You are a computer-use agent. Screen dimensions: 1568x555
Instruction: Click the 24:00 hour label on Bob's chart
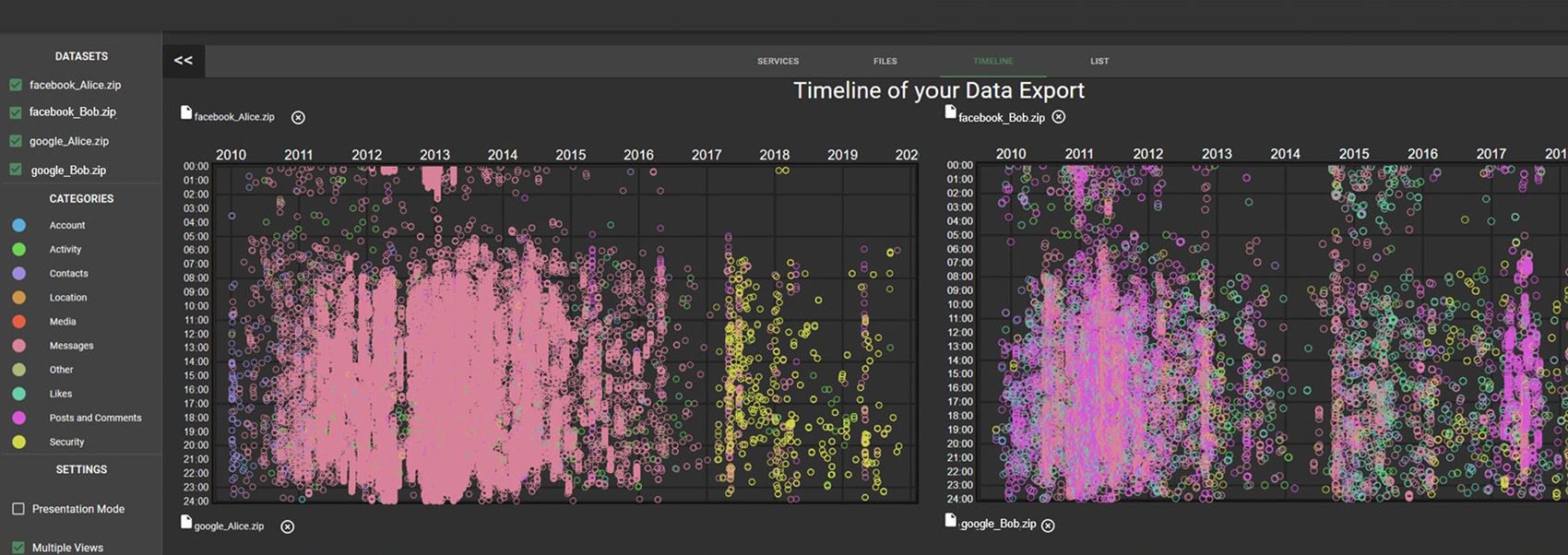click(x=960, y=499)
